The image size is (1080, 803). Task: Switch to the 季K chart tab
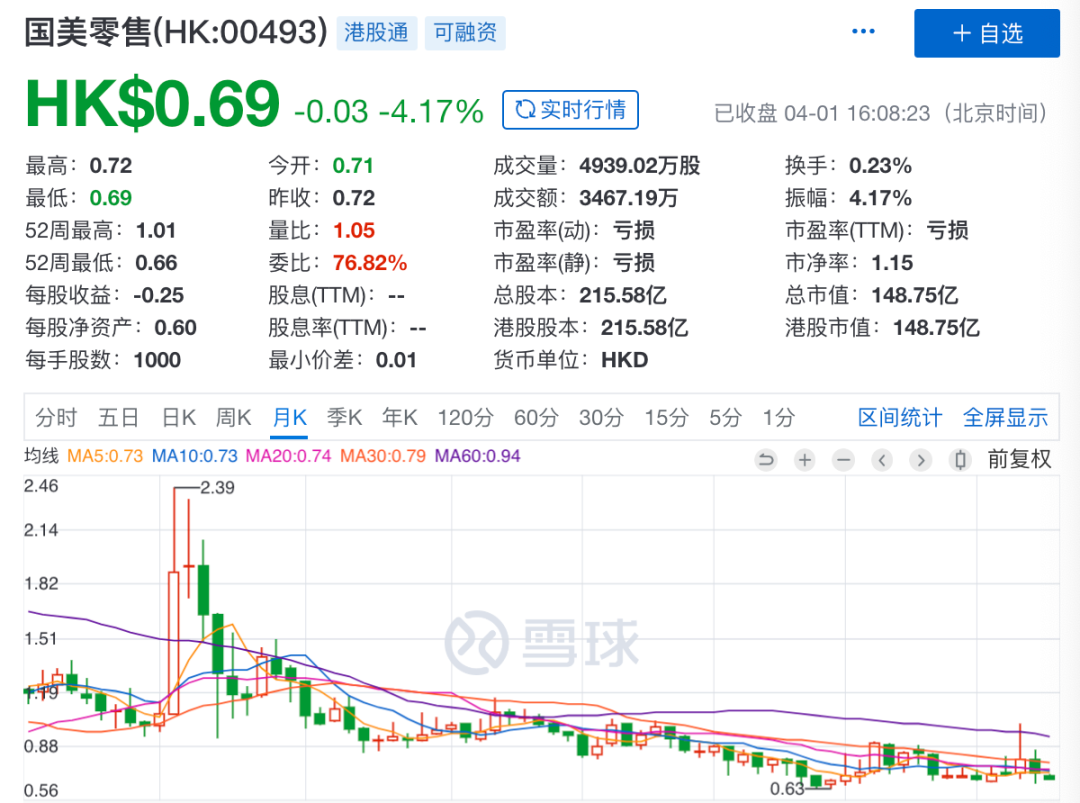[x=344, y=417]
